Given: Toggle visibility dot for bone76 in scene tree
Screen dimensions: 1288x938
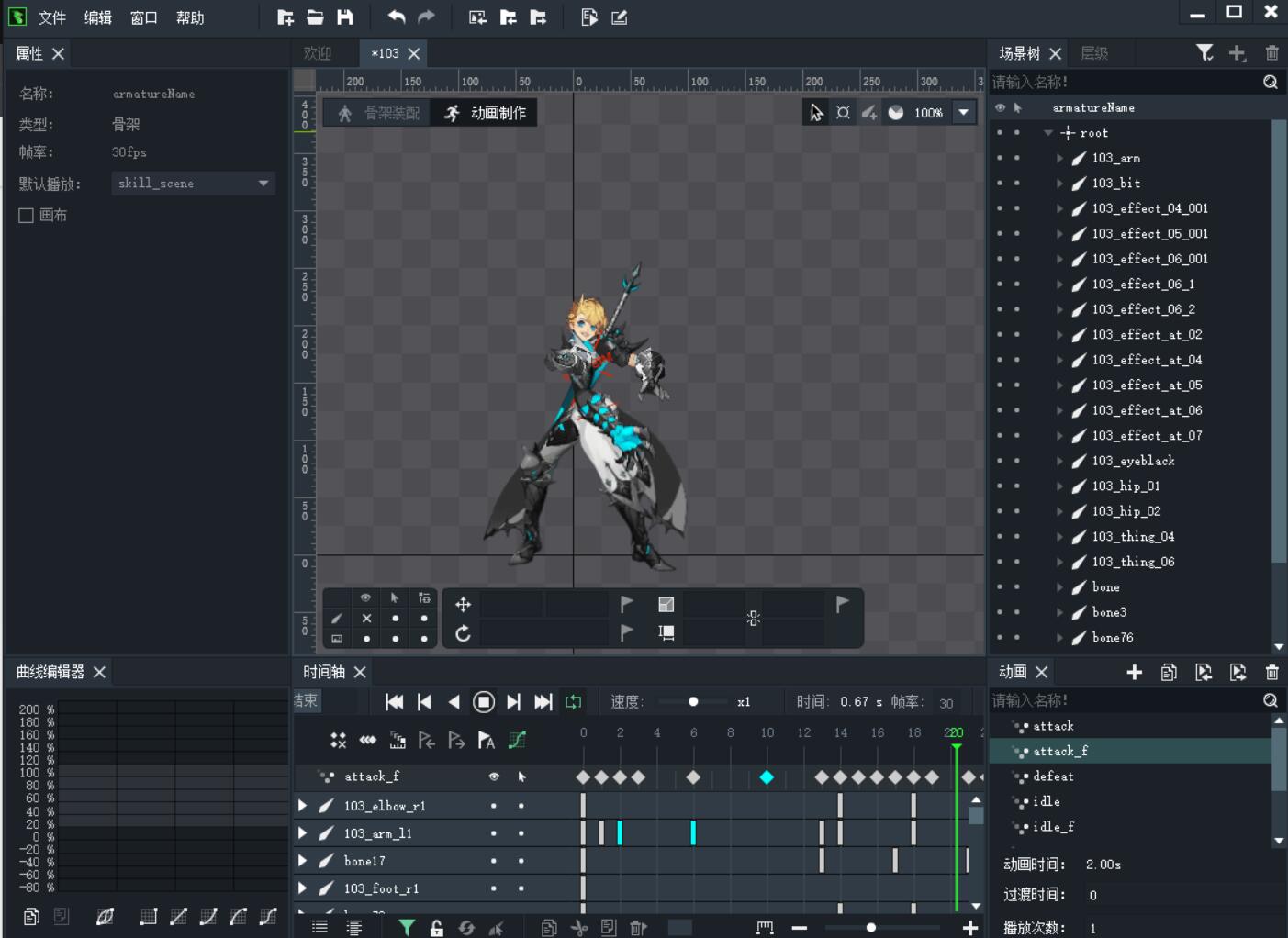Looking at the screenshot, I should tap(1000, 638).
